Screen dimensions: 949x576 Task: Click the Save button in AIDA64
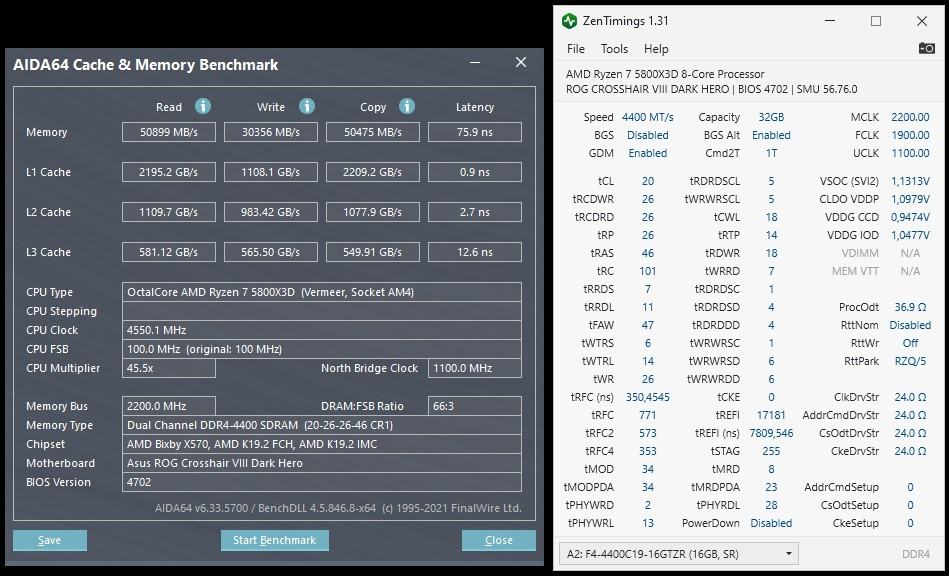coord(50,540)
